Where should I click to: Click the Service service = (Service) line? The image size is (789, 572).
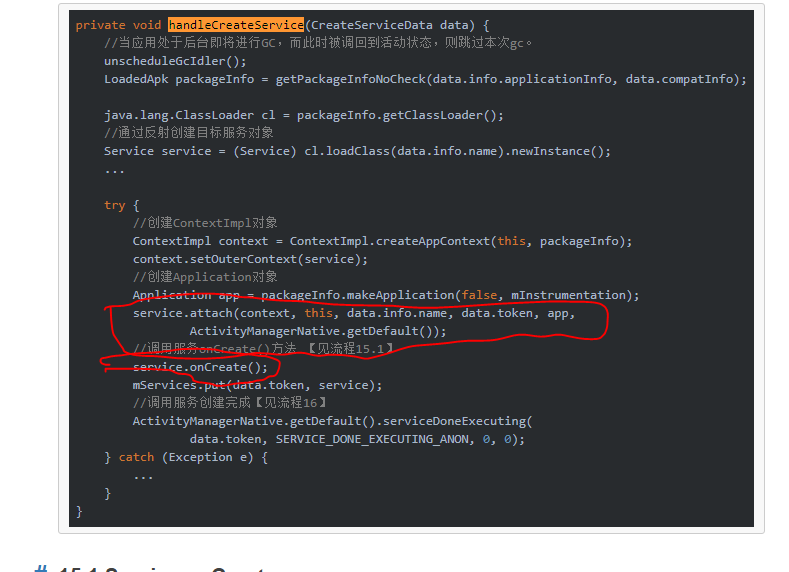pyautogui.click(x=357, y=151)
